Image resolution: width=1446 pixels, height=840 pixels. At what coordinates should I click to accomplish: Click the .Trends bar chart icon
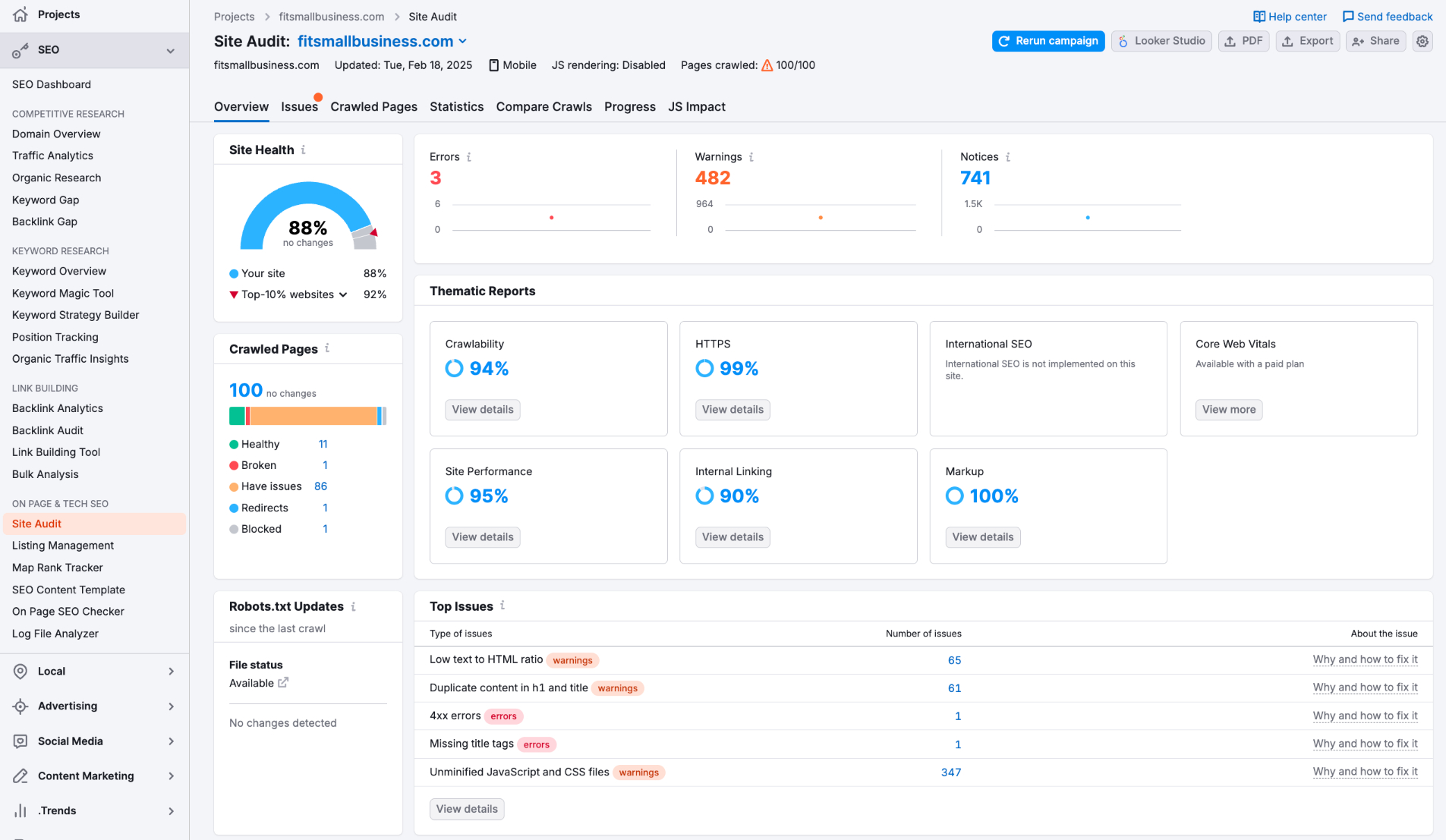20,811
